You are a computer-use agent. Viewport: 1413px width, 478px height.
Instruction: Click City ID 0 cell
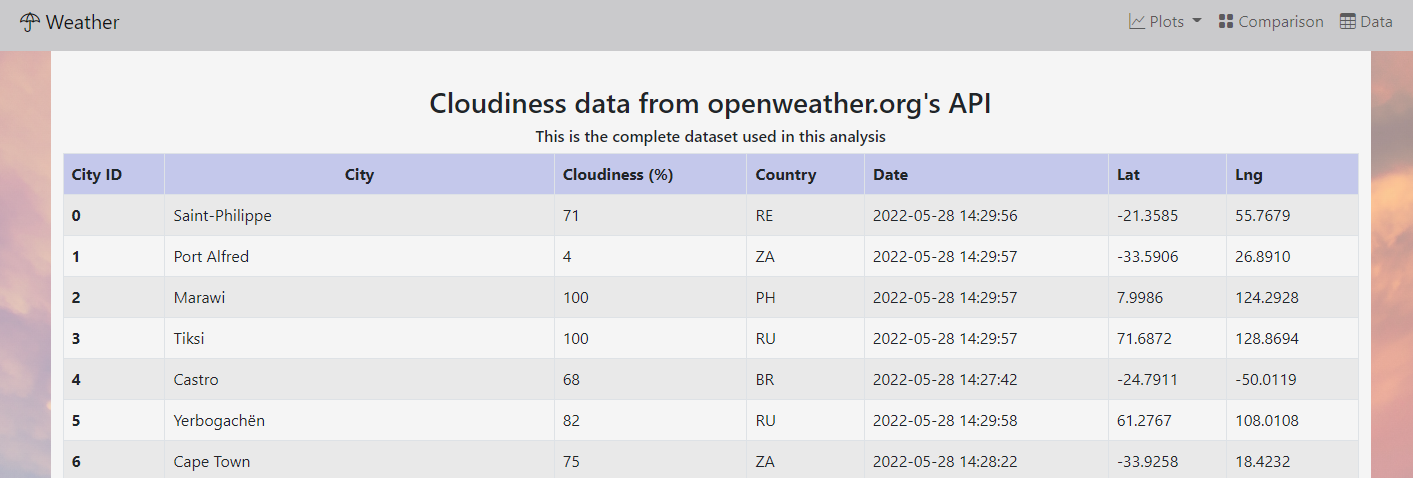point(114,215)
